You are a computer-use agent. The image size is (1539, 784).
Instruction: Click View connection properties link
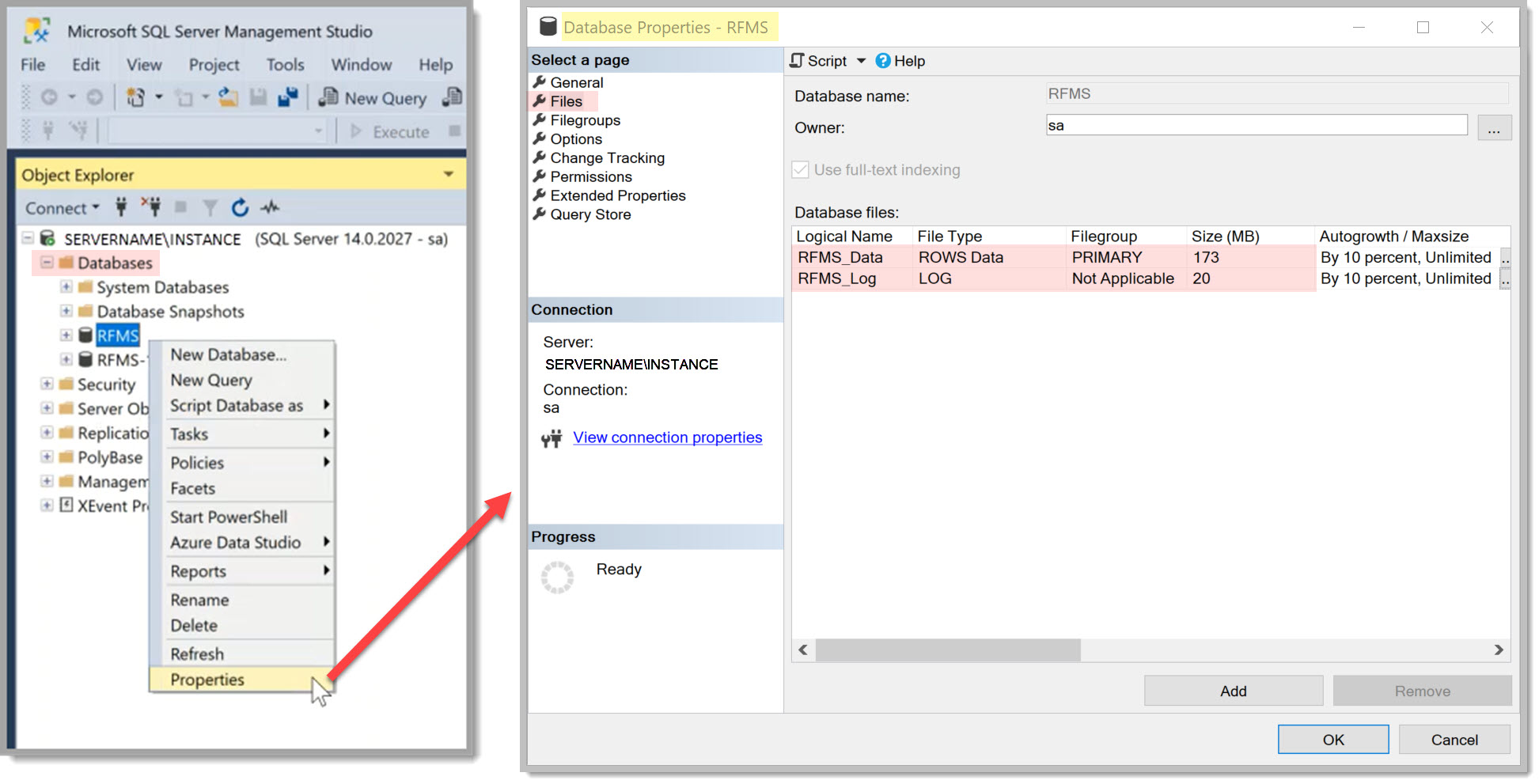pos(668,437)
